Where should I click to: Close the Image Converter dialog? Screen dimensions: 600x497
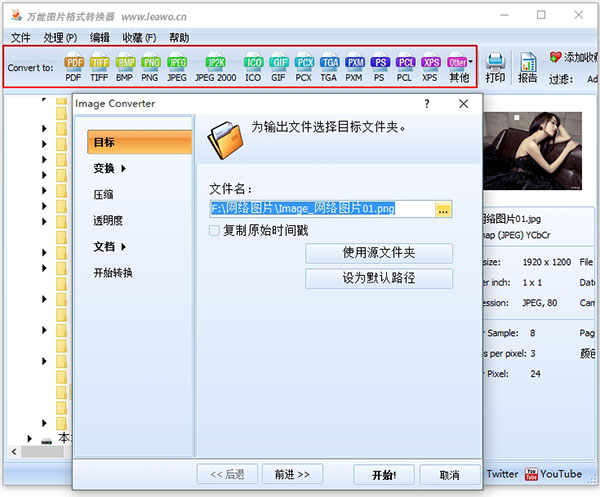pyautogui.click(x=463, y=104)
